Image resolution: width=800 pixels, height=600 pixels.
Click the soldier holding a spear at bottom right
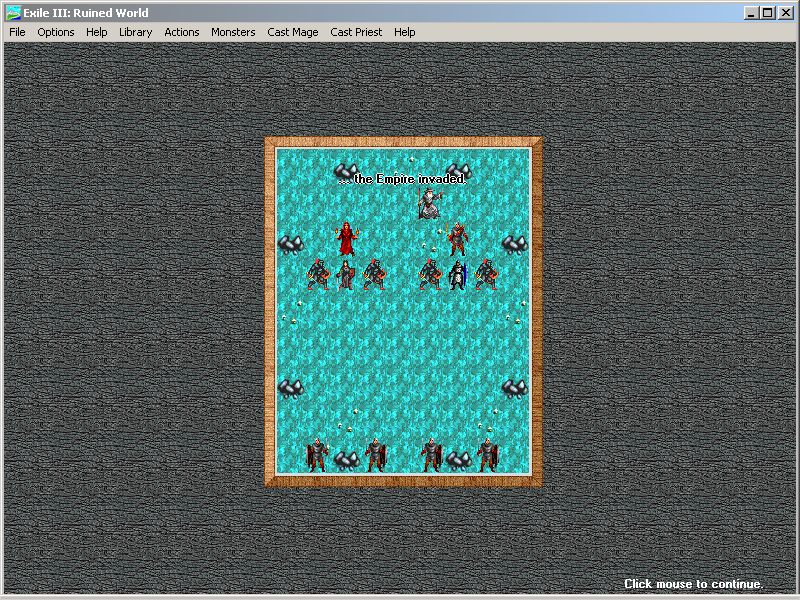[488, 456]
